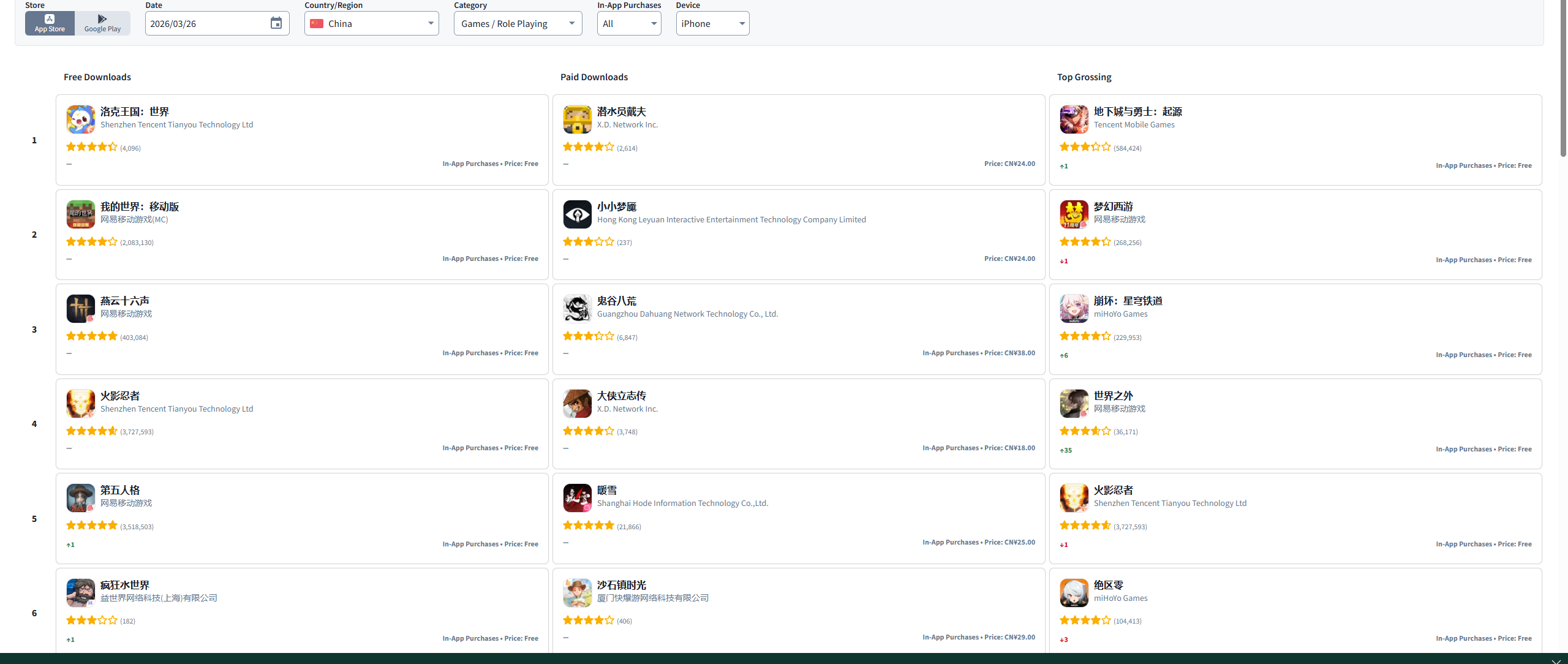1568x664 pixels.
Task: Click the page vertical scrollbar
Action: (x=1563, y=80)
